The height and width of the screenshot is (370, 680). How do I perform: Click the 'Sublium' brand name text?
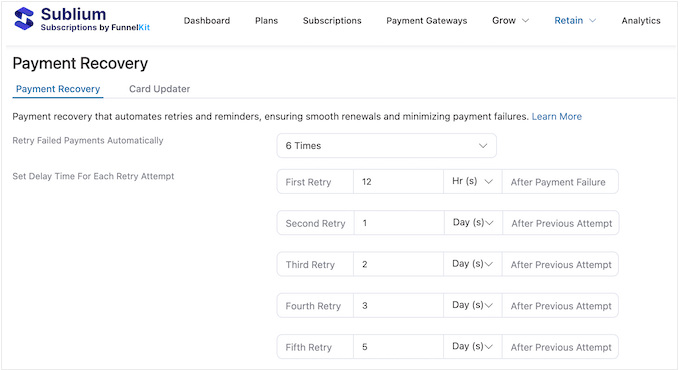pos(73,14)
